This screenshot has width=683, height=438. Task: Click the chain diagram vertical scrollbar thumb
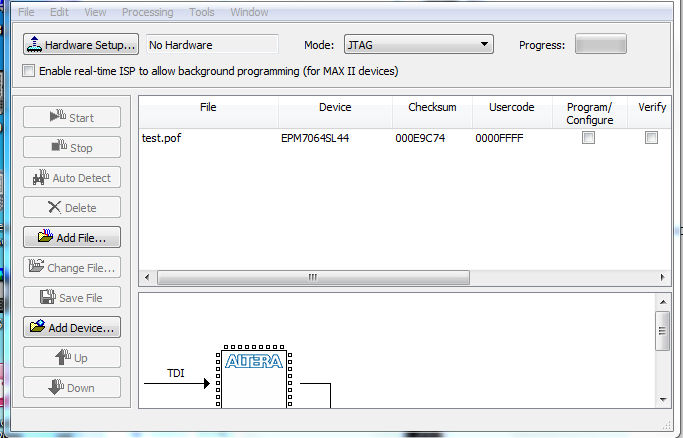[x=663, y=331]
